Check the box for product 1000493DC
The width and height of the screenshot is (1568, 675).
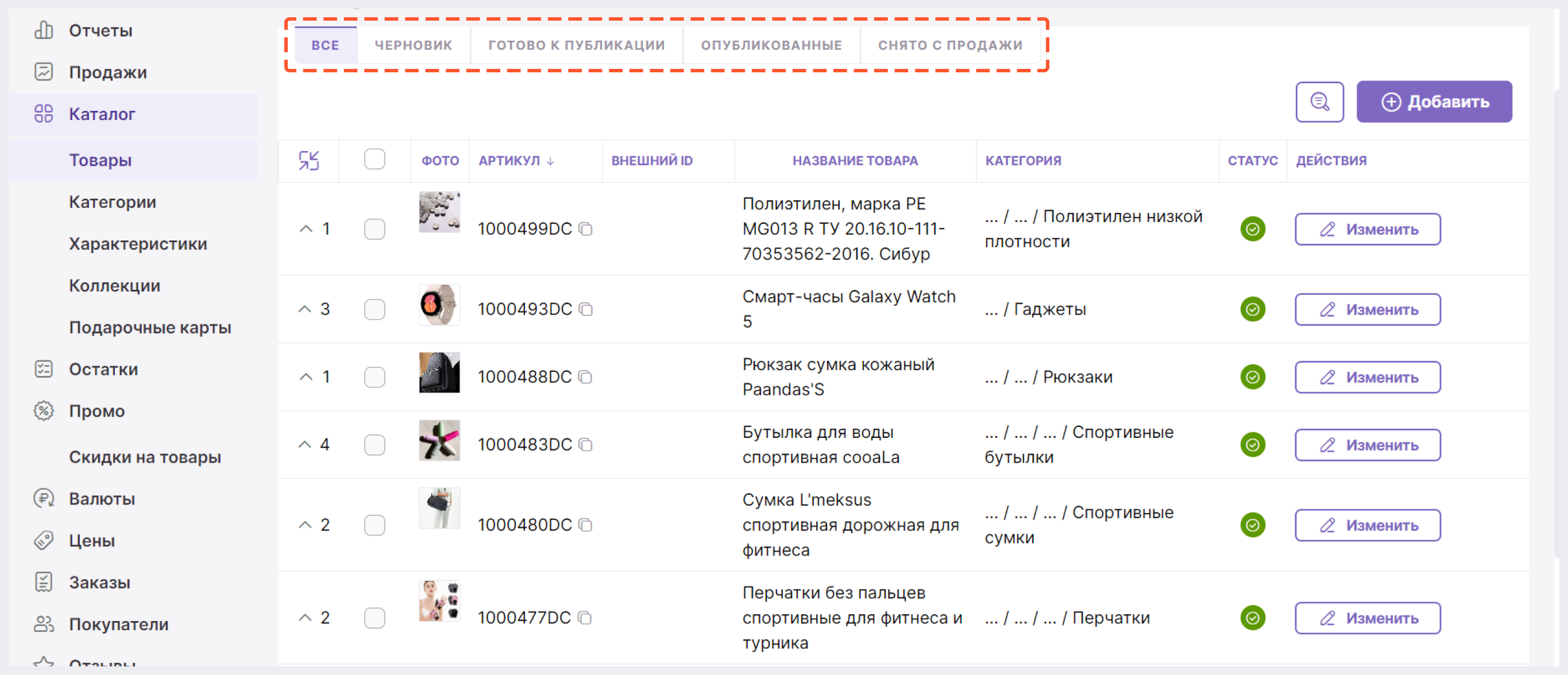coord(374,309)
